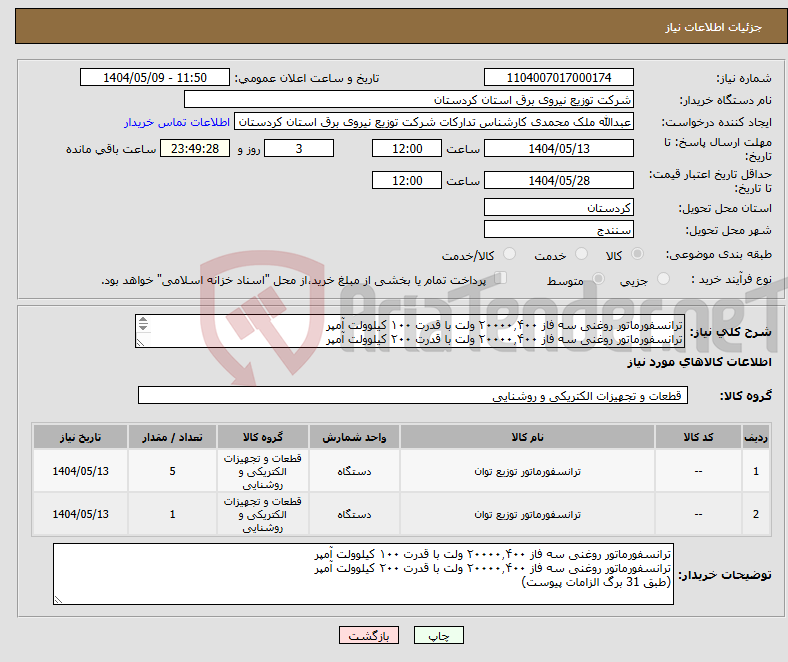Click the تاریخ نیاز column header
Viewport: 788px width, 662px height.
(80, 437)
